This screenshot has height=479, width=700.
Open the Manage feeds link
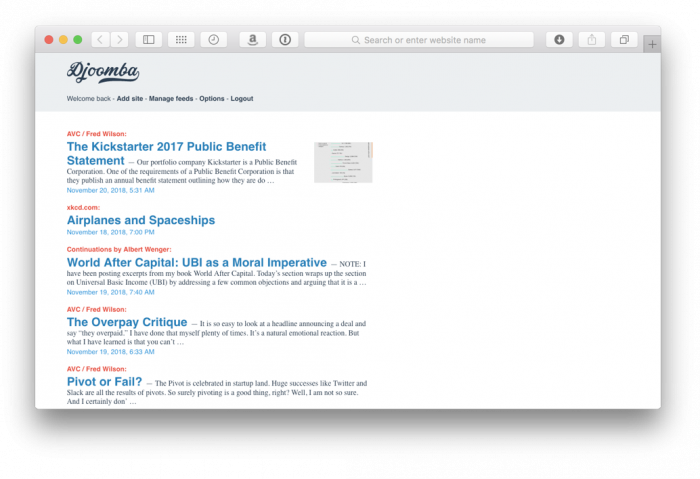point(171,99)
